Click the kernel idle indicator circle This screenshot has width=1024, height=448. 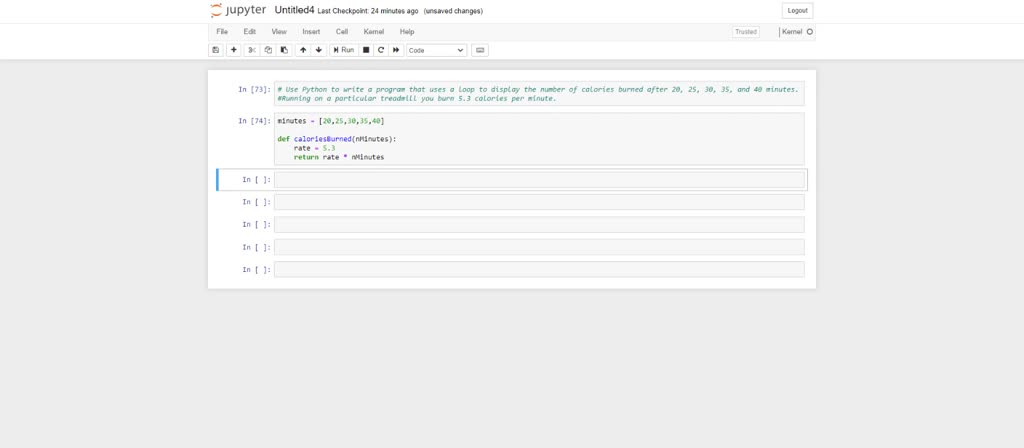(x=810, y=31)
